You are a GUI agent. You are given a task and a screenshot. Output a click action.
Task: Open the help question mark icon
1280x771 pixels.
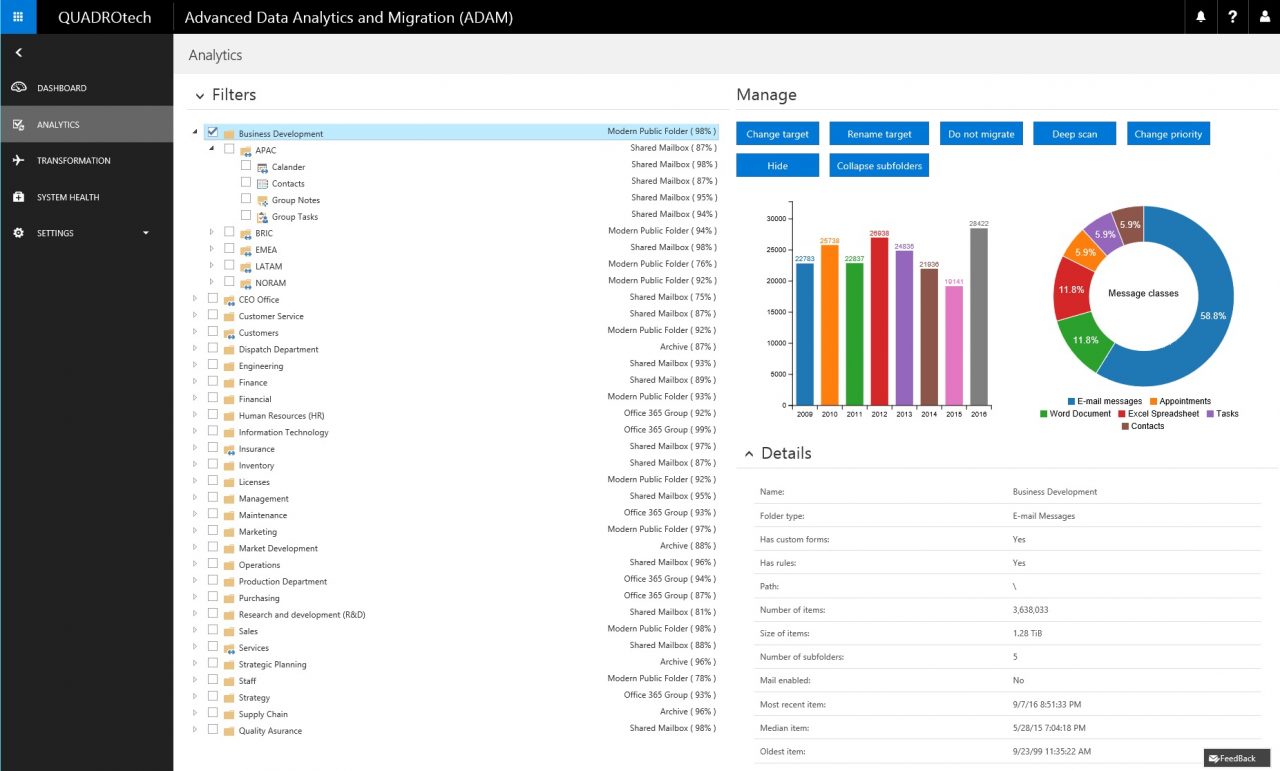click(1233, 17)
